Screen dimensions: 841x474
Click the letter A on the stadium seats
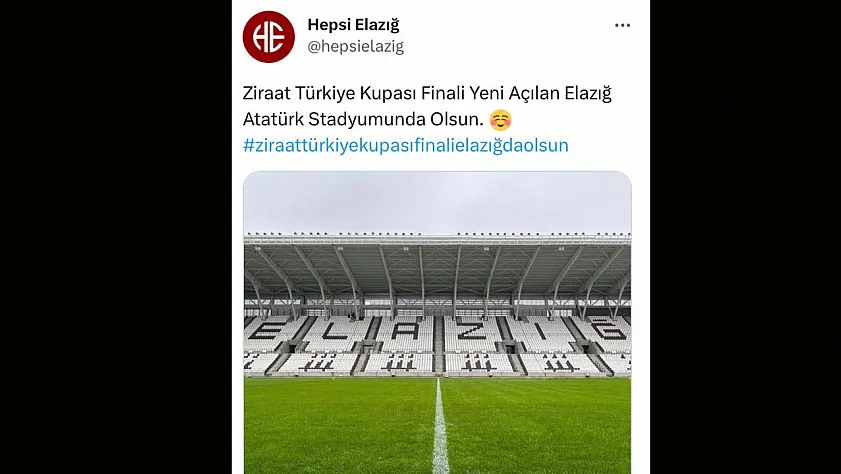pos(406,330)
